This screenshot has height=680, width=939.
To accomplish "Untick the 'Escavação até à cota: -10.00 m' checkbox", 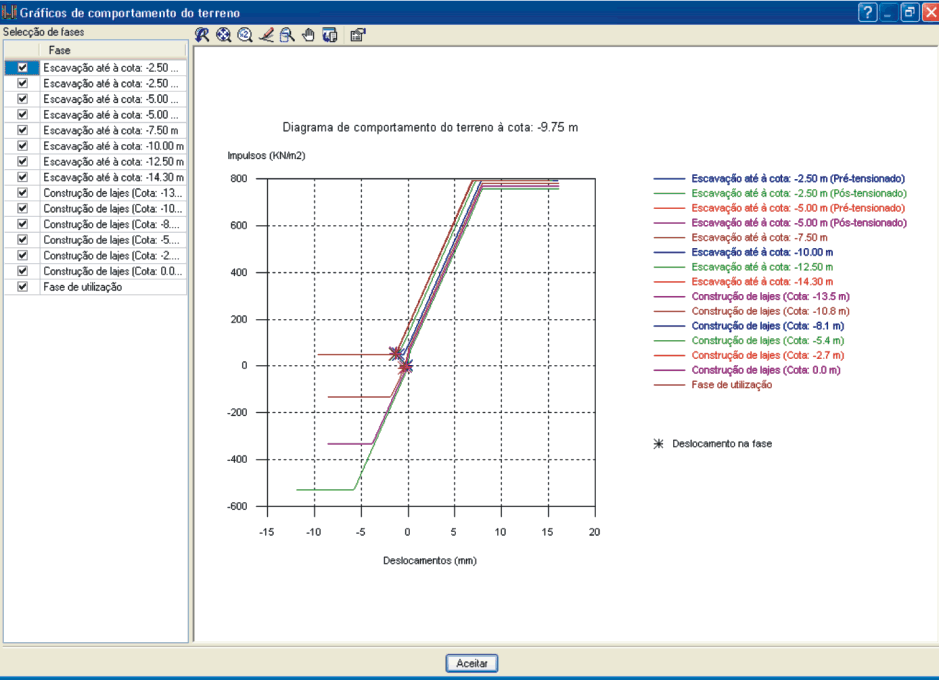I will tap(23, 146).
